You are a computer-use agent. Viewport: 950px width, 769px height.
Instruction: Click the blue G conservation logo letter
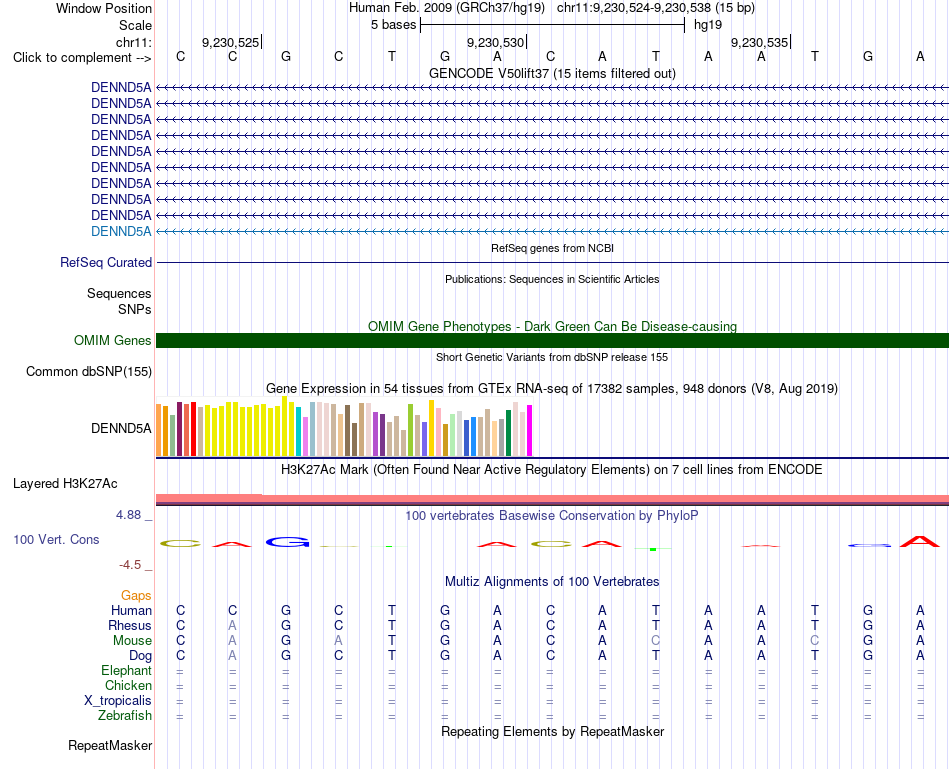pos(287,542)
